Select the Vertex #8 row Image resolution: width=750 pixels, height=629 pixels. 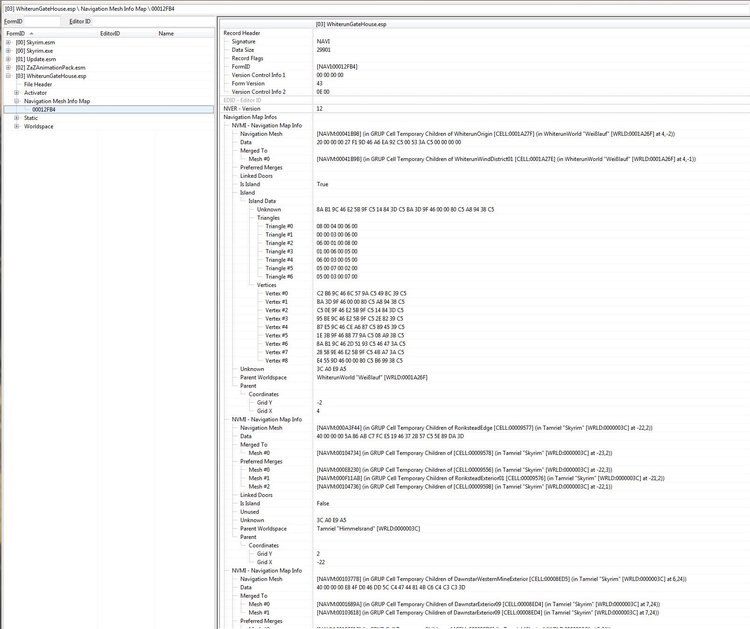[x=483, y=361]
